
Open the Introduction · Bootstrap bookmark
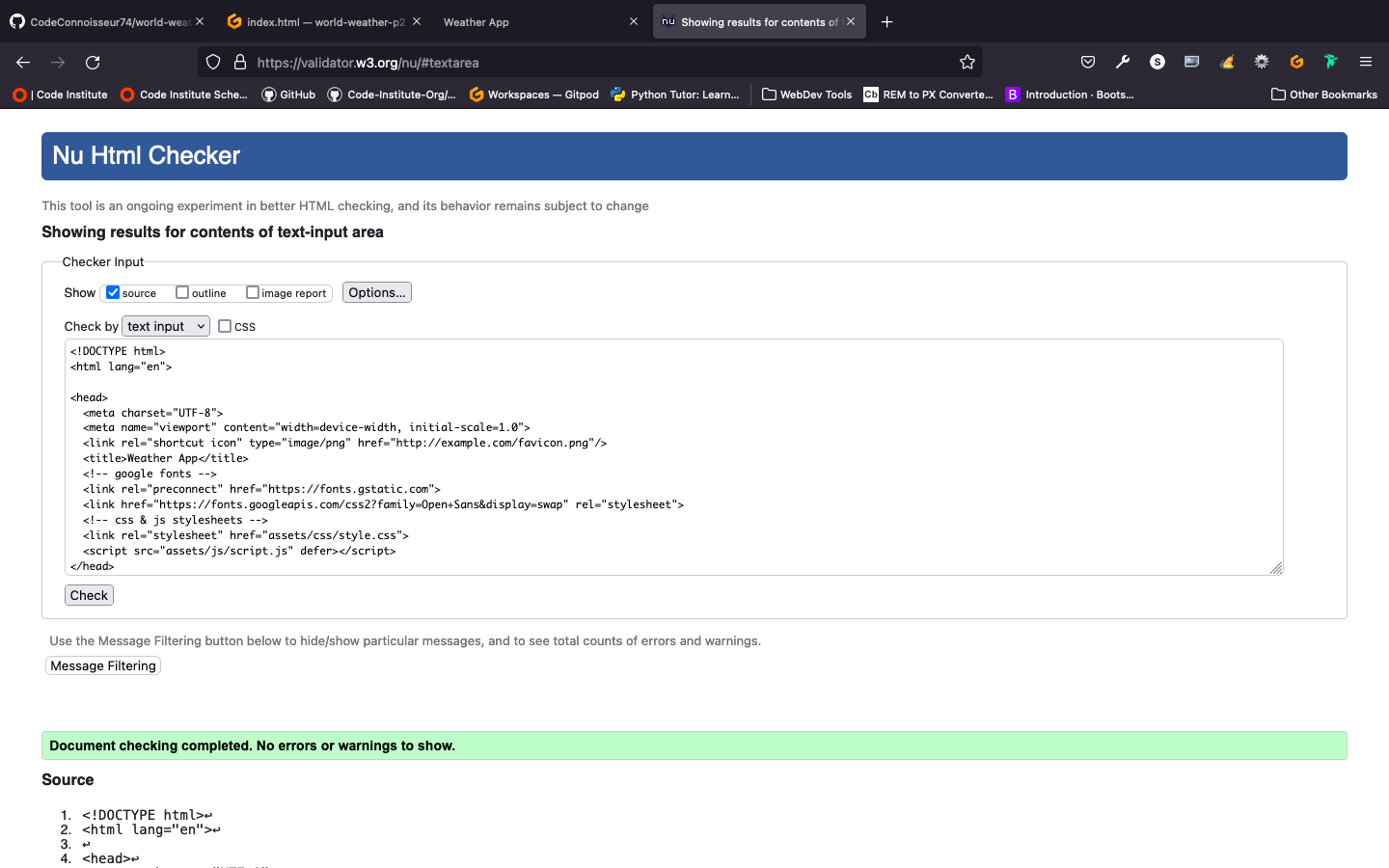[1070, 95]
